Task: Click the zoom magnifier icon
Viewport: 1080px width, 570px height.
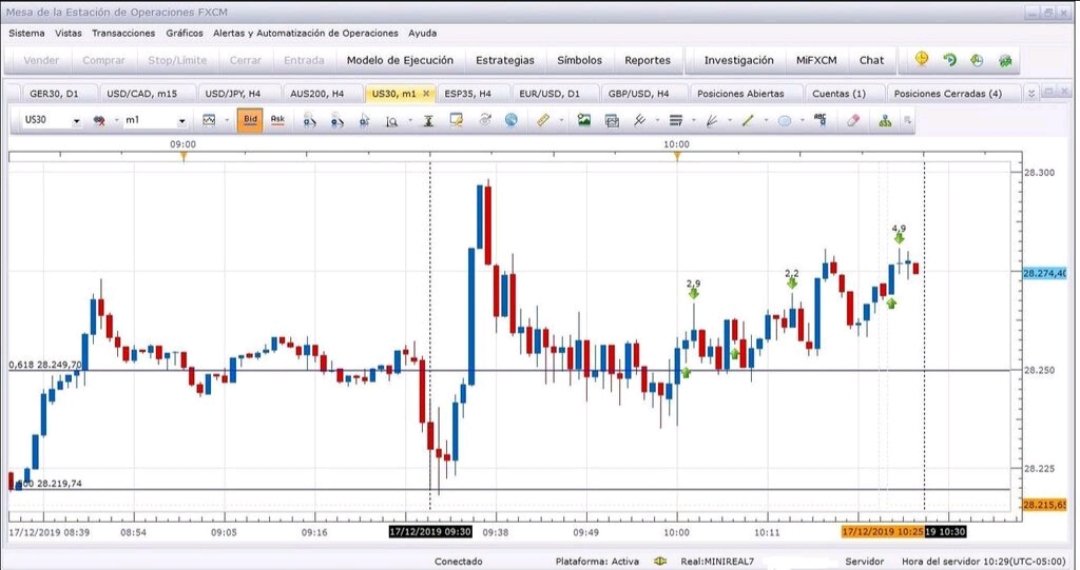Action: click(x=392, y=120)
